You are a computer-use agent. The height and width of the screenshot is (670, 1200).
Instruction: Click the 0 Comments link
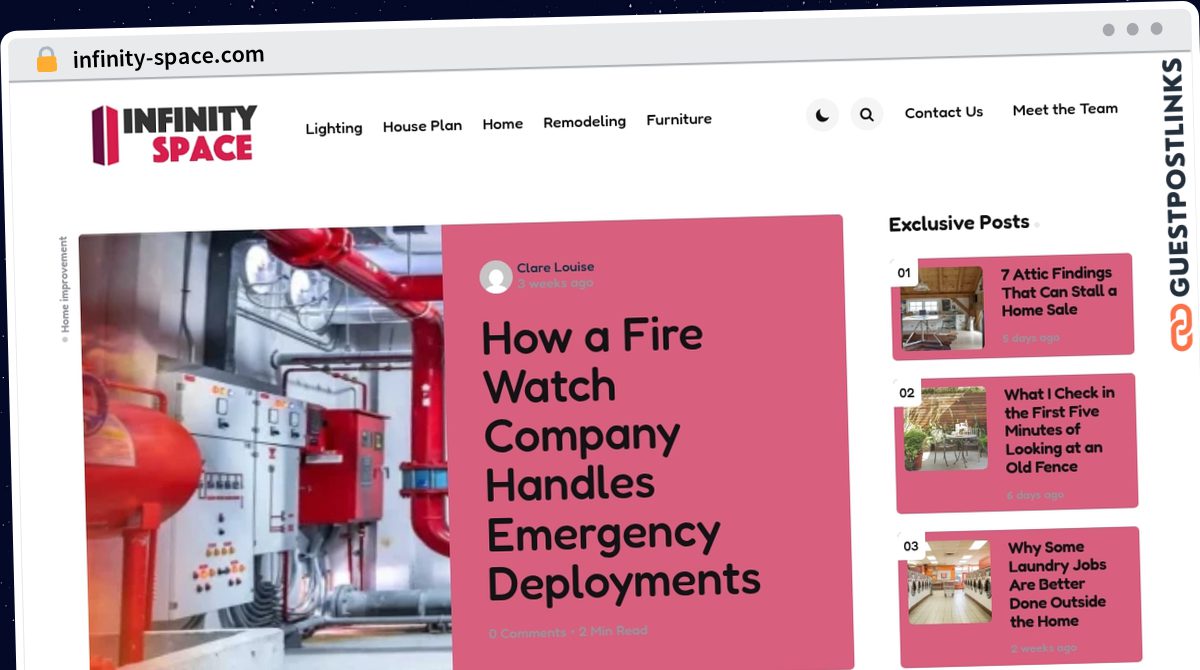[x=527, y=633]
